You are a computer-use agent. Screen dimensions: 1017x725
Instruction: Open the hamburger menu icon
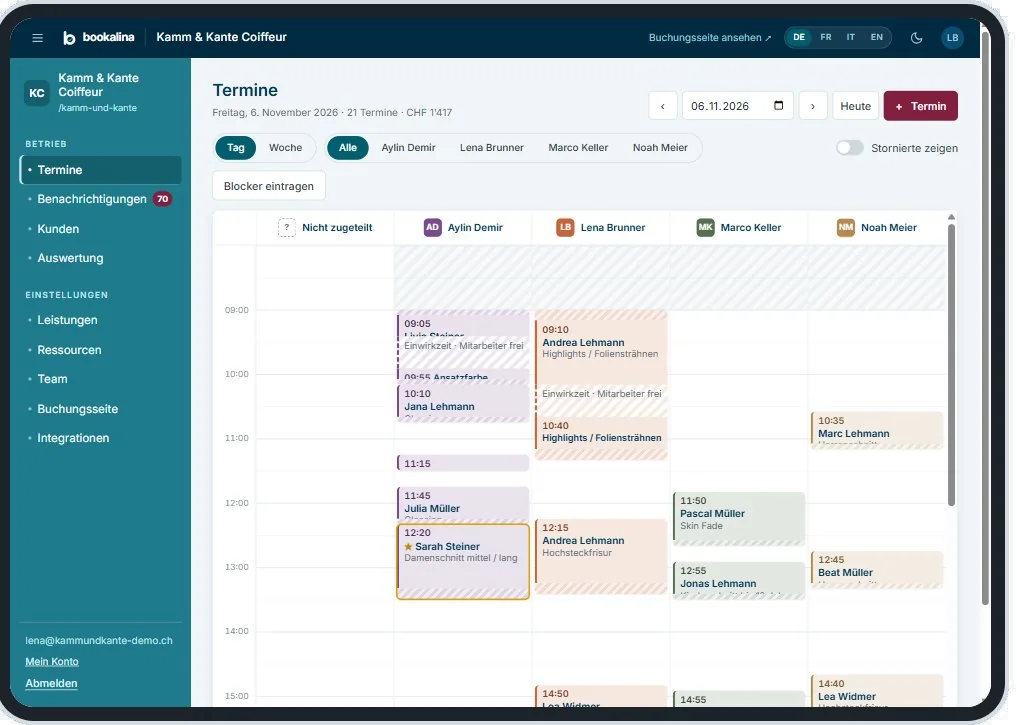[38, 38]
